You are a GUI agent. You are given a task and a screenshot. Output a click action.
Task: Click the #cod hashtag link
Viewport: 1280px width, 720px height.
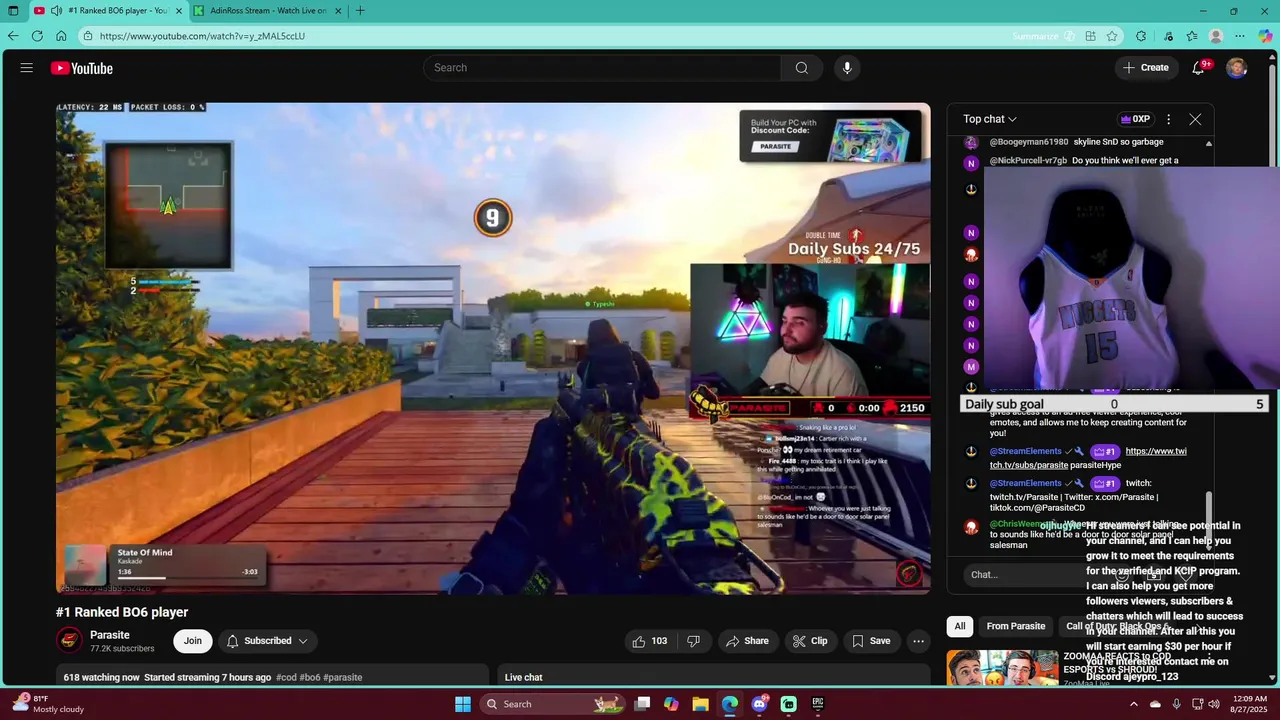[286, 677]
